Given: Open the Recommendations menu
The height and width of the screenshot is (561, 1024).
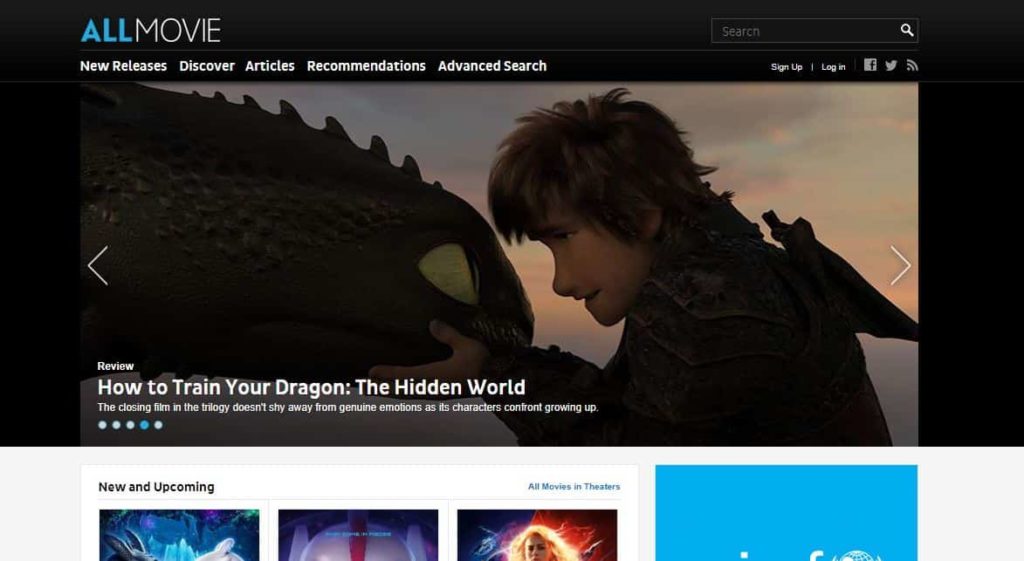Looking at the screenshot, I should pos(366,66).
